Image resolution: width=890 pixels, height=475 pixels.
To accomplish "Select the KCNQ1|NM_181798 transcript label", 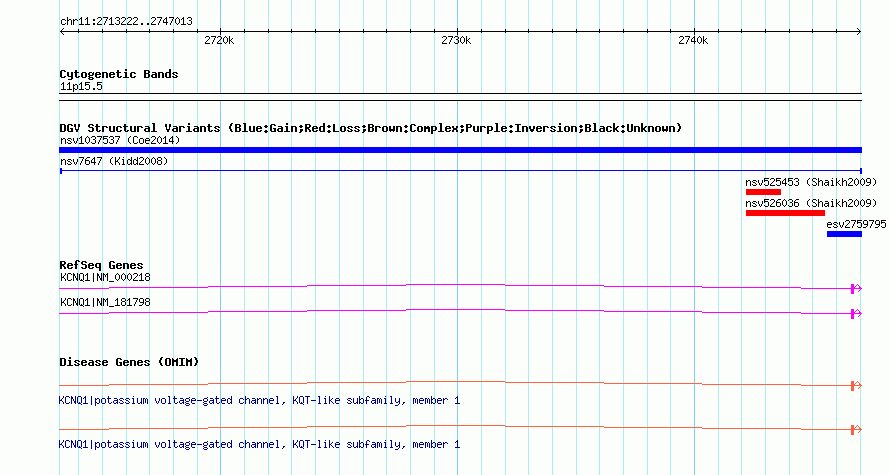I will click(105, 302).
